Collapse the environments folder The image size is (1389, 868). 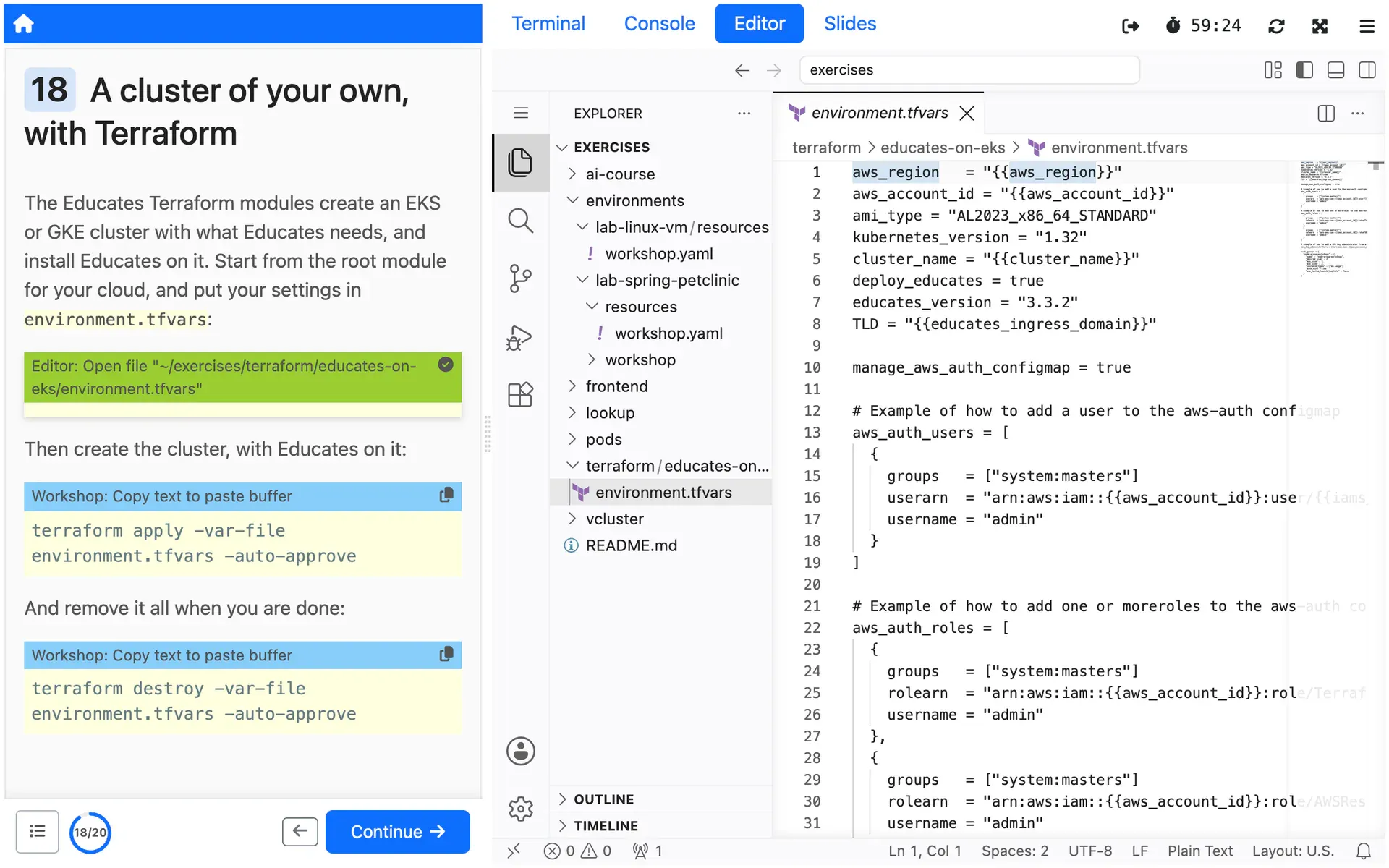point(634,200)
